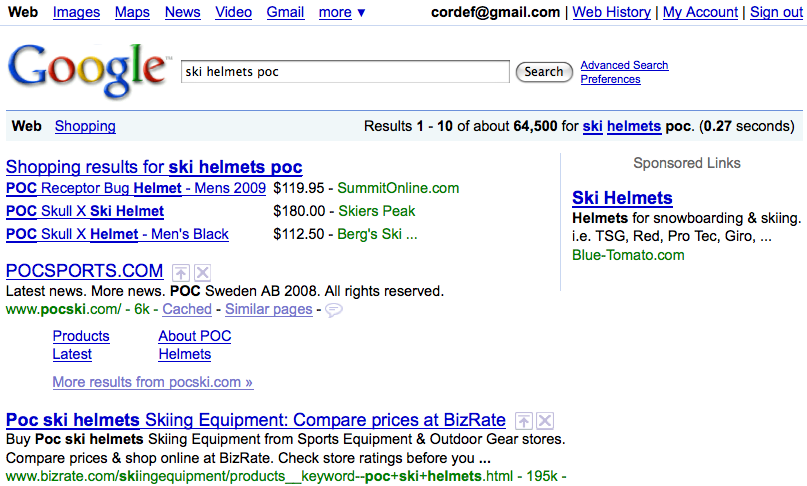Click the Google logo

click(x=88, y=70)
